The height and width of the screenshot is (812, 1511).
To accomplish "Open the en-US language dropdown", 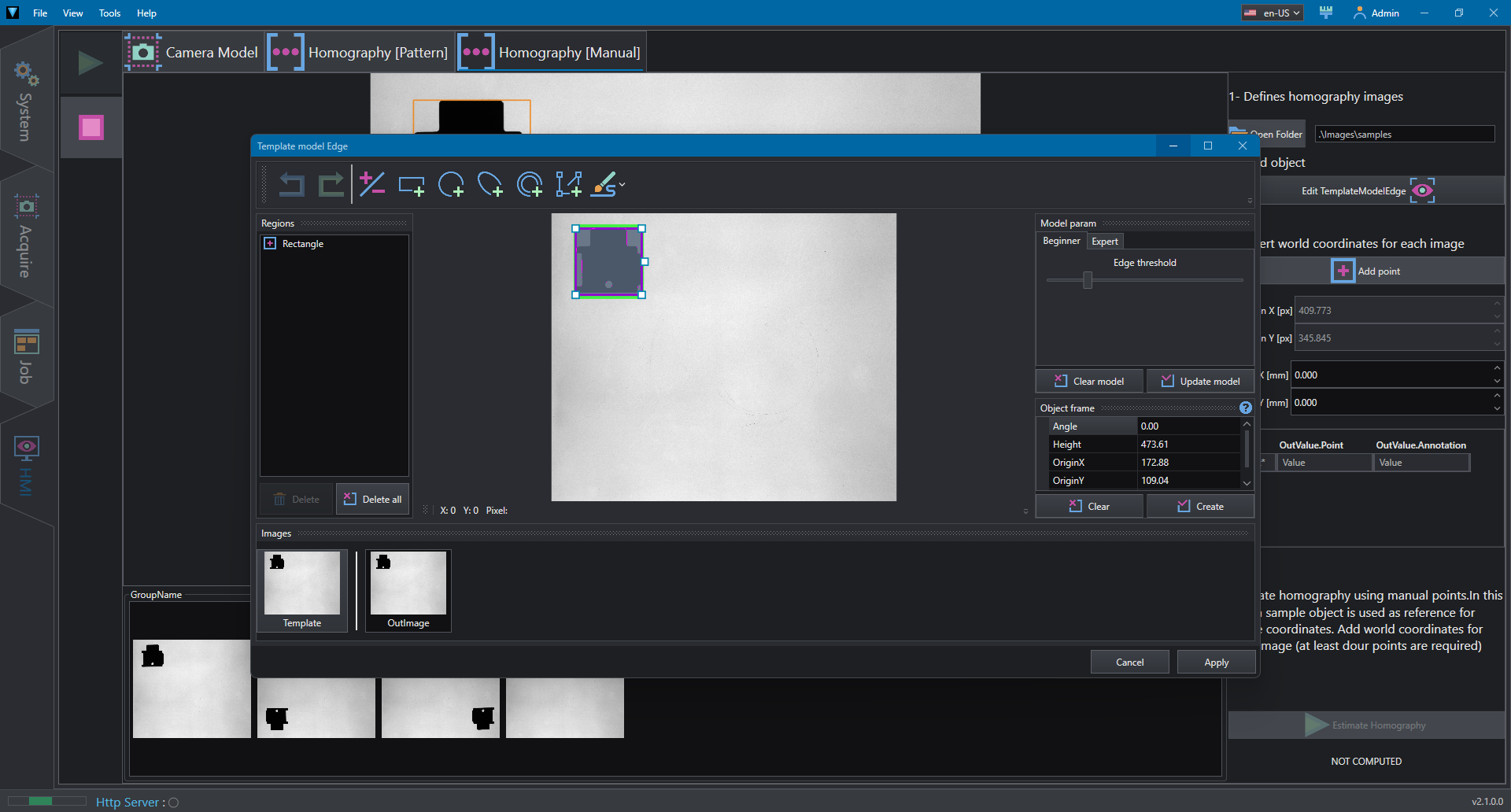I will (1273, 13).
